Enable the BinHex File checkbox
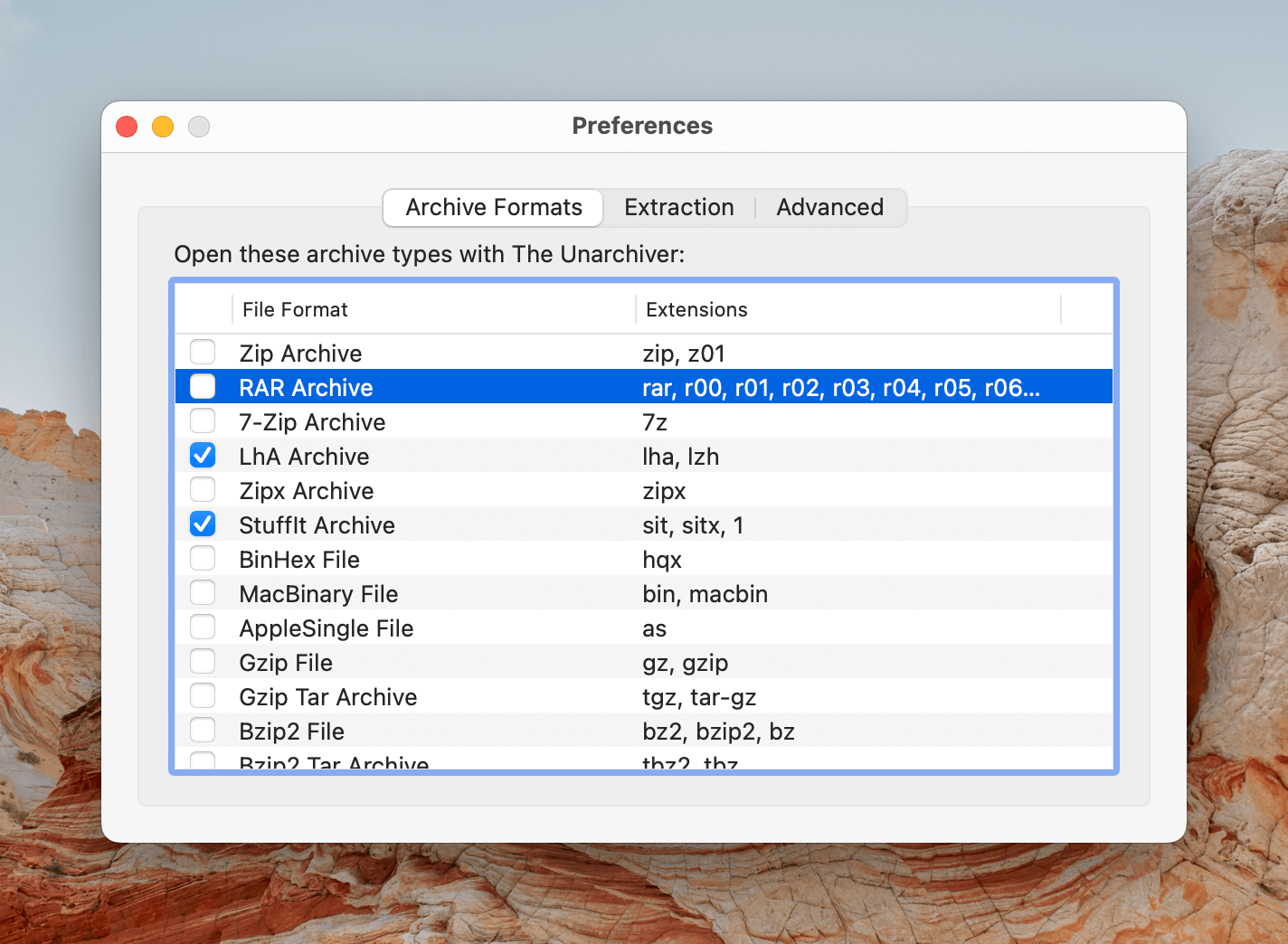 click(203, 558)
